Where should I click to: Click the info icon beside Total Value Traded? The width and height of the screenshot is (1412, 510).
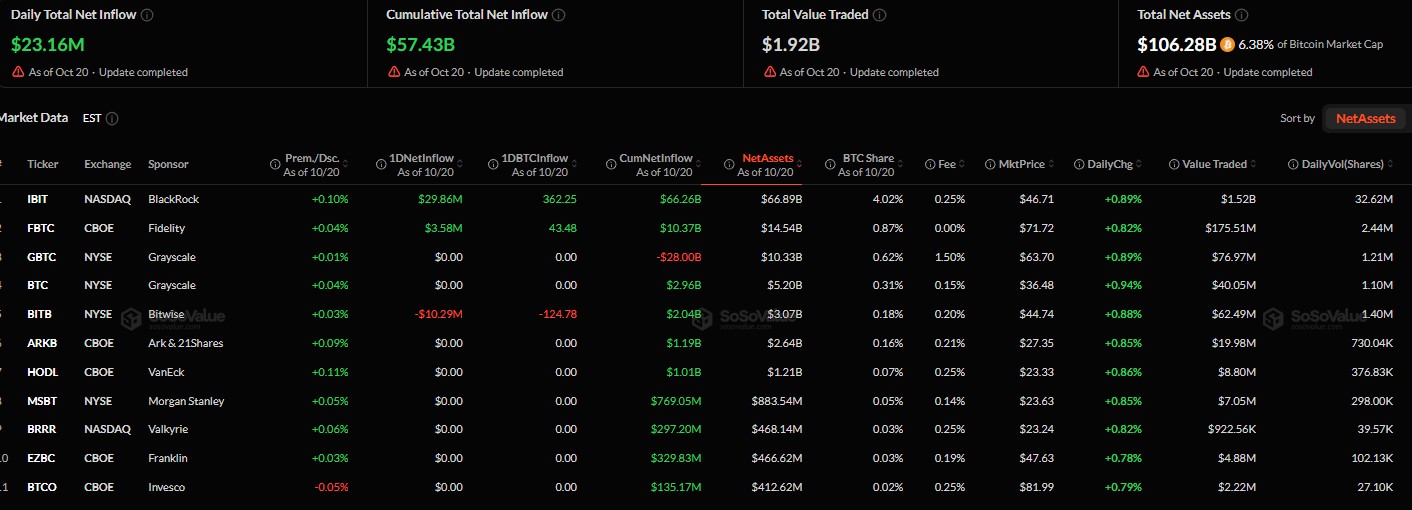pyautogui.click(x=878, y=16)
